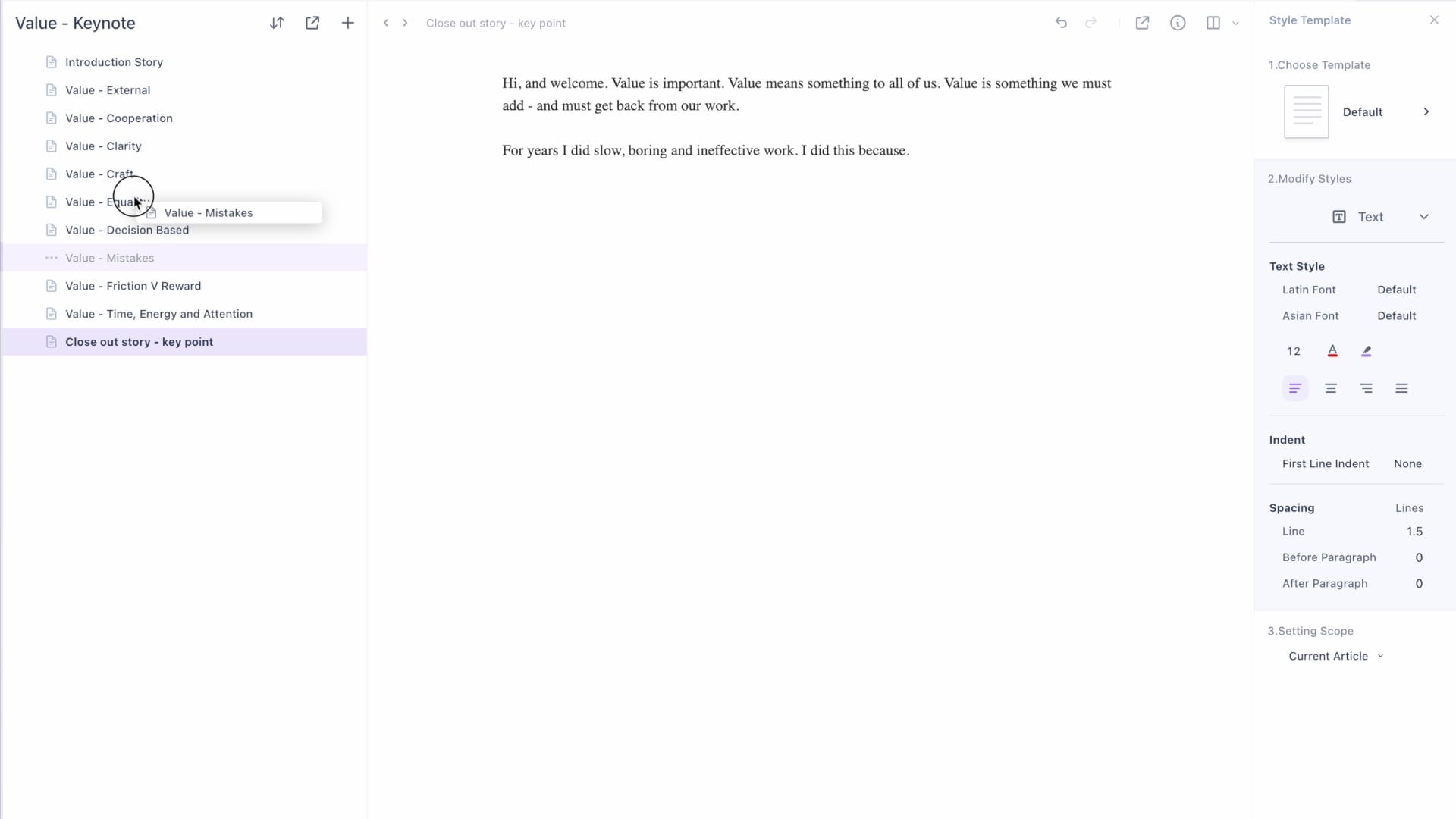Click the Default template thumbnail
Image resolution: width=1456 pixels, height=819 pixels.
[x=1306, y=111]
